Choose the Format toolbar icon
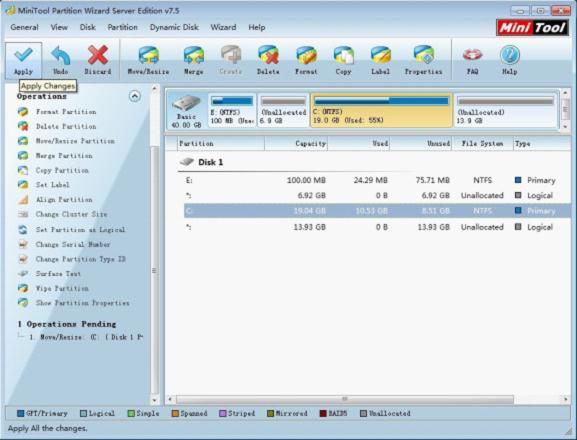The width and height of the screenshot is (577, 440). pos(306,61)
